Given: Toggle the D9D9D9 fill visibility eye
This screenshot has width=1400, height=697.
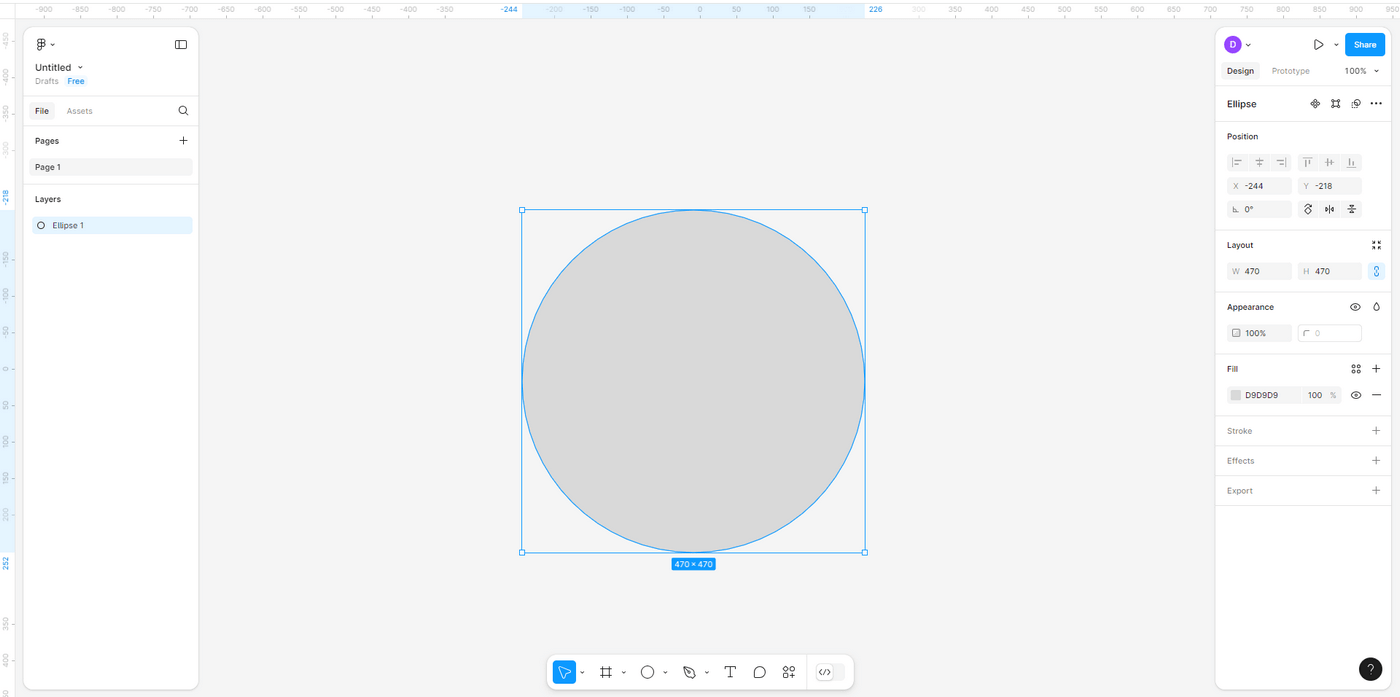Looking at the screenshot, I should click(x=1356, y=395).
